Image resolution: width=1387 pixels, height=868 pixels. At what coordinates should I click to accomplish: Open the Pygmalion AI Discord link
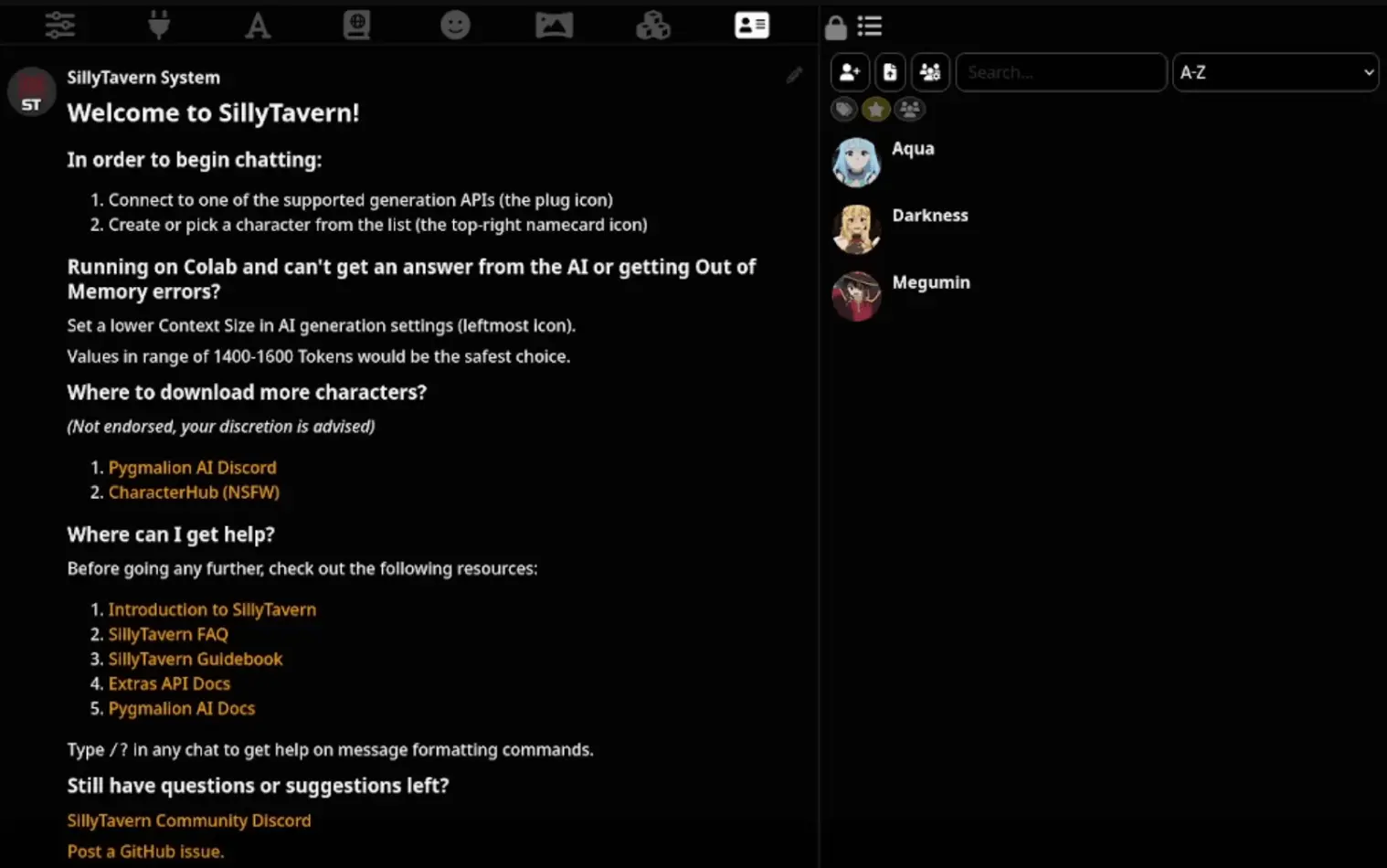[x=192, y=467]
